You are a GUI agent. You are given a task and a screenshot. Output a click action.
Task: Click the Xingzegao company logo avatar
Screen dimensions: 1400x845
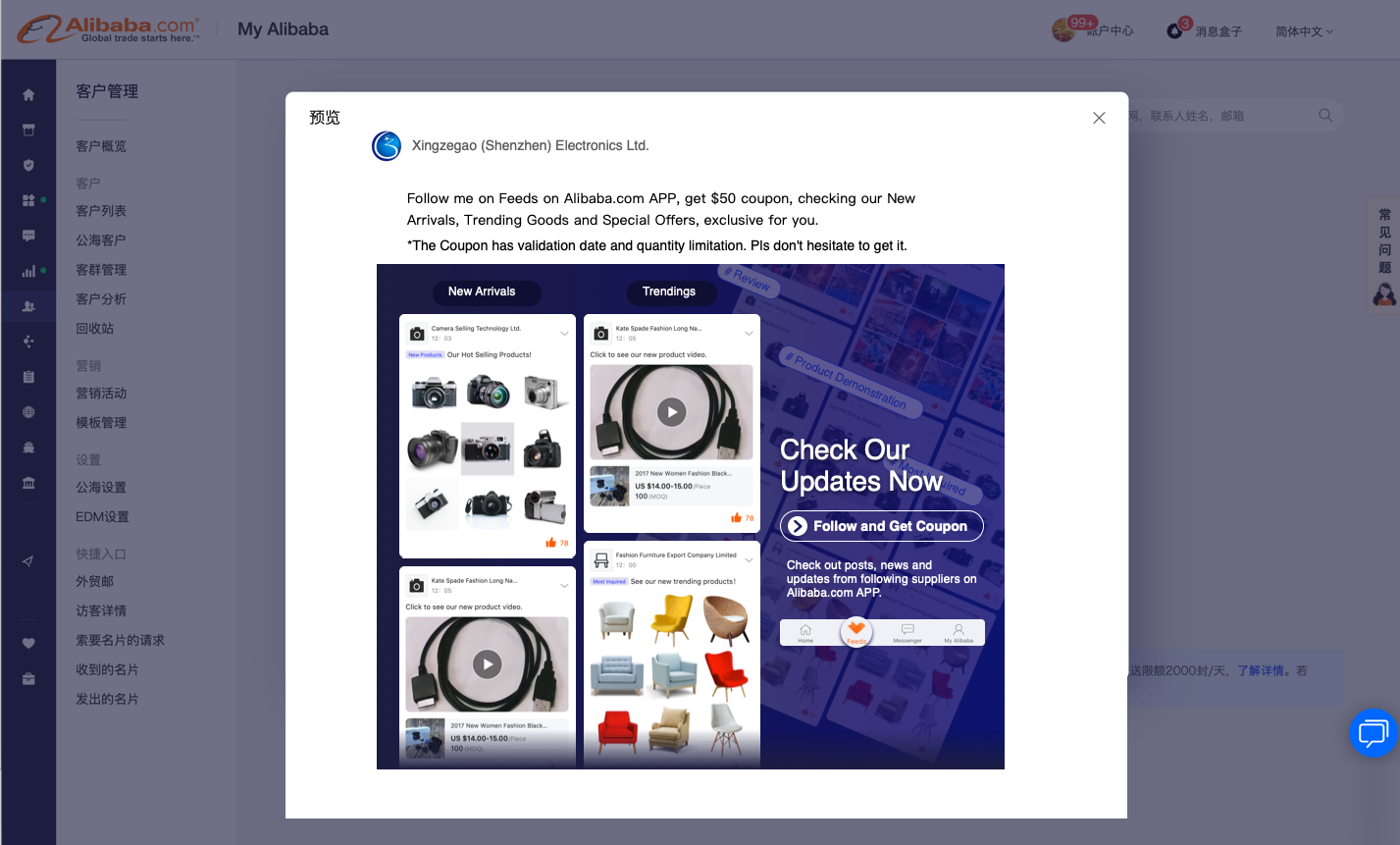[x=387, y=146]
